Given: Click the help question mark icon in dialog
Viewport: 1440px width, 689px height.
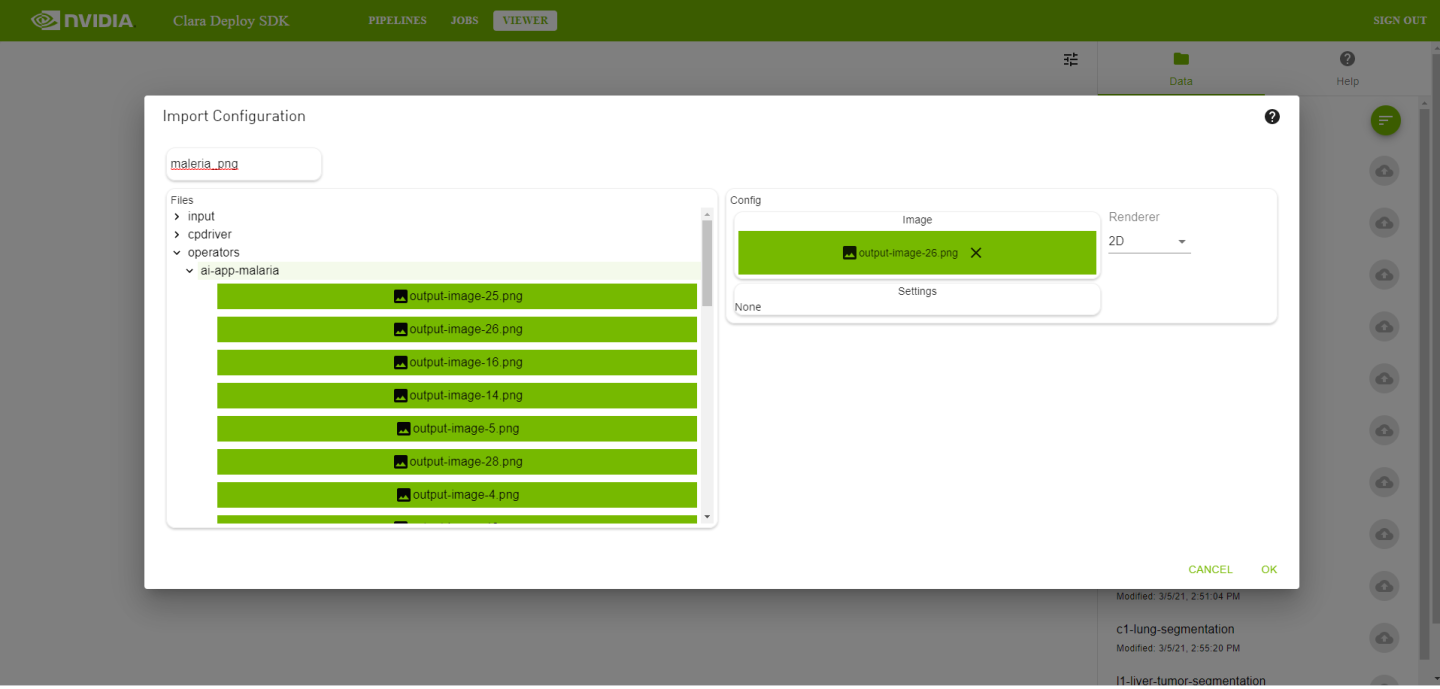Looking at the screenshot, I should [1271, 117].
